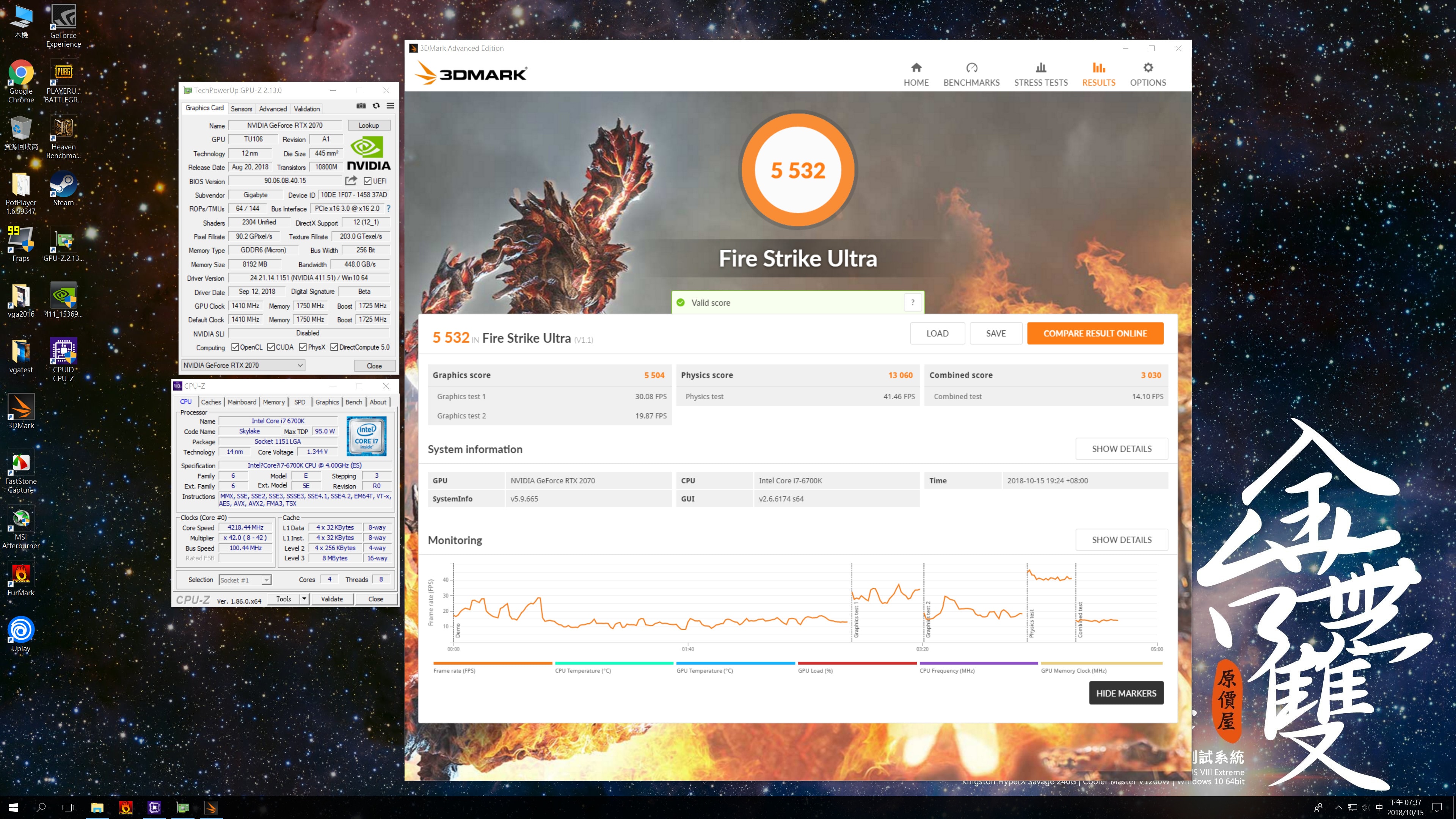Screen dimensions: 1456x819
Task: Open the Steam desktop shortcut
Action: pos(63,189)
